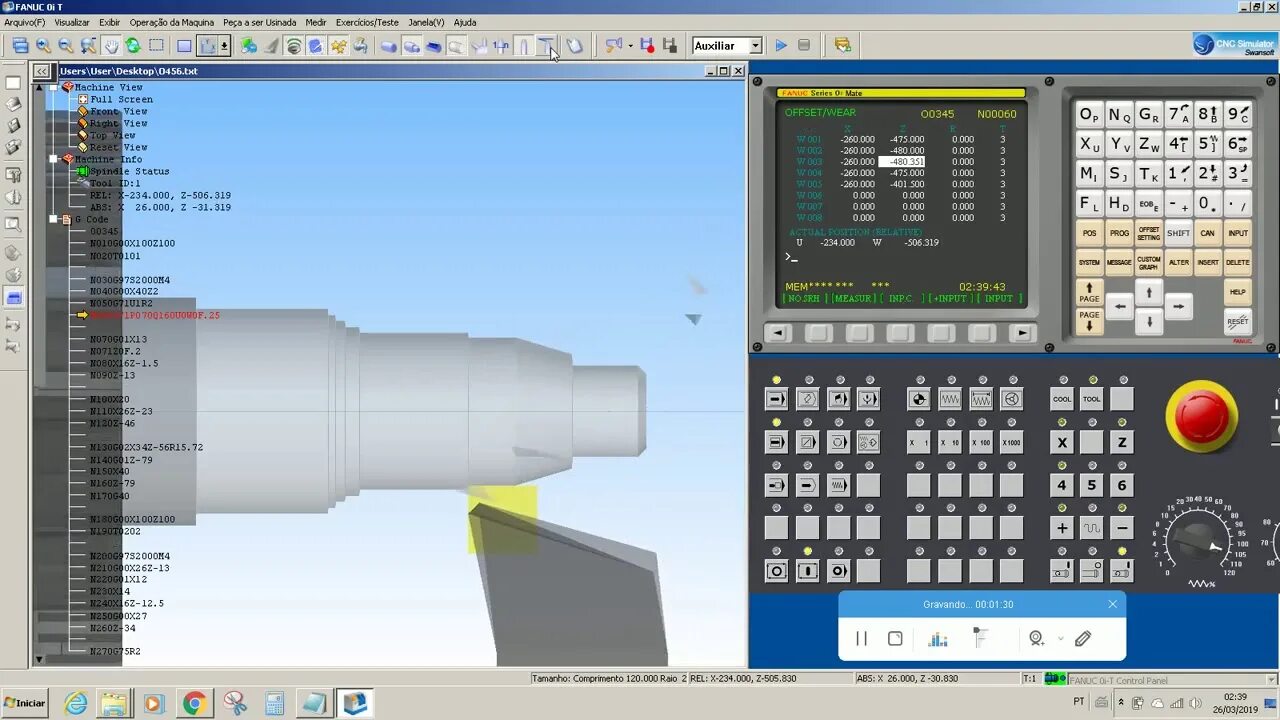Click the zoom out magnifier toolbar icon
This screenshot has width=1280, height=720.
[x=65, y=46]
